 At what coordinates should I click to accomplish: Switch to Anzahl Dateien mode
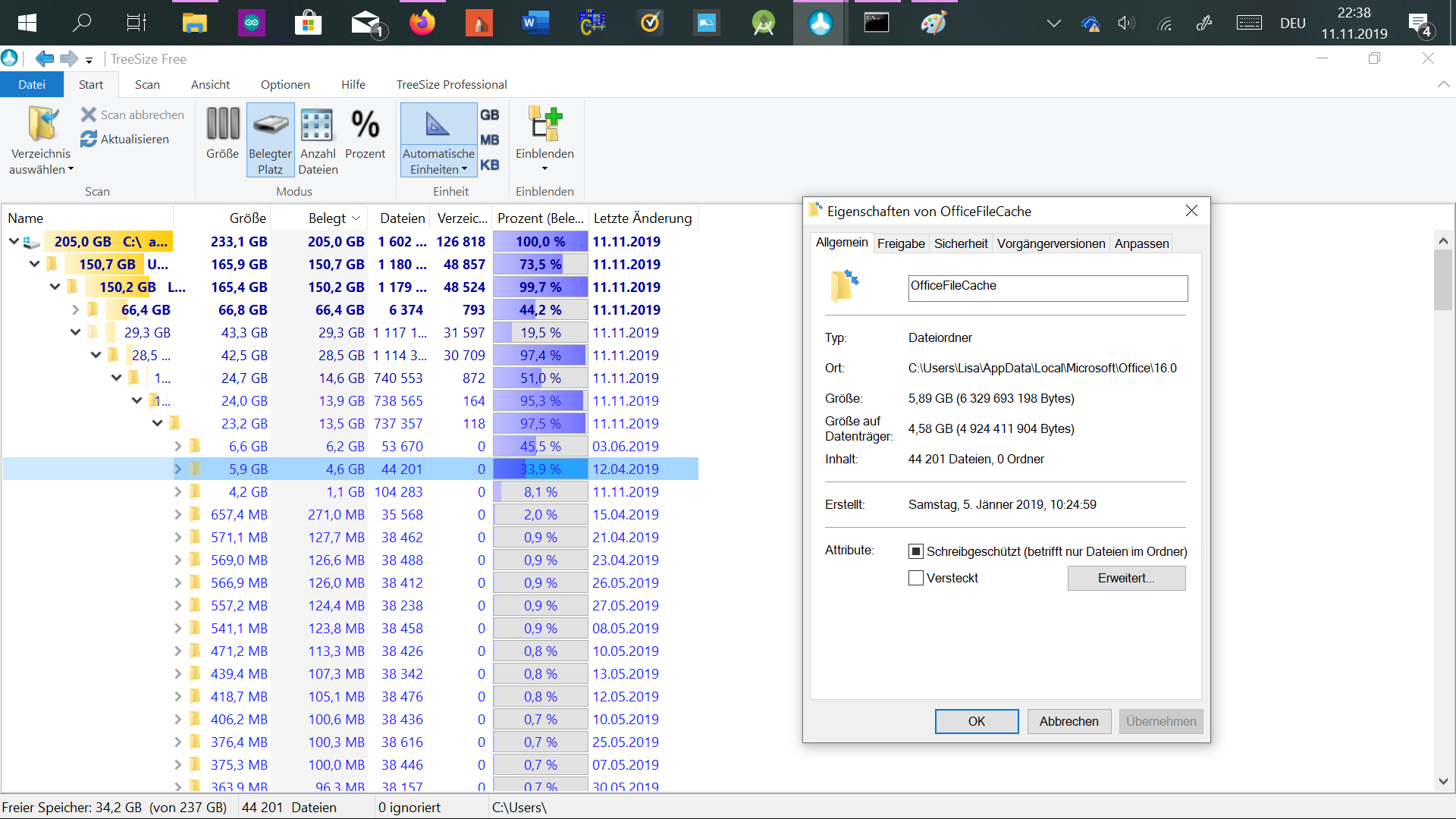click(x=317, y=125)
